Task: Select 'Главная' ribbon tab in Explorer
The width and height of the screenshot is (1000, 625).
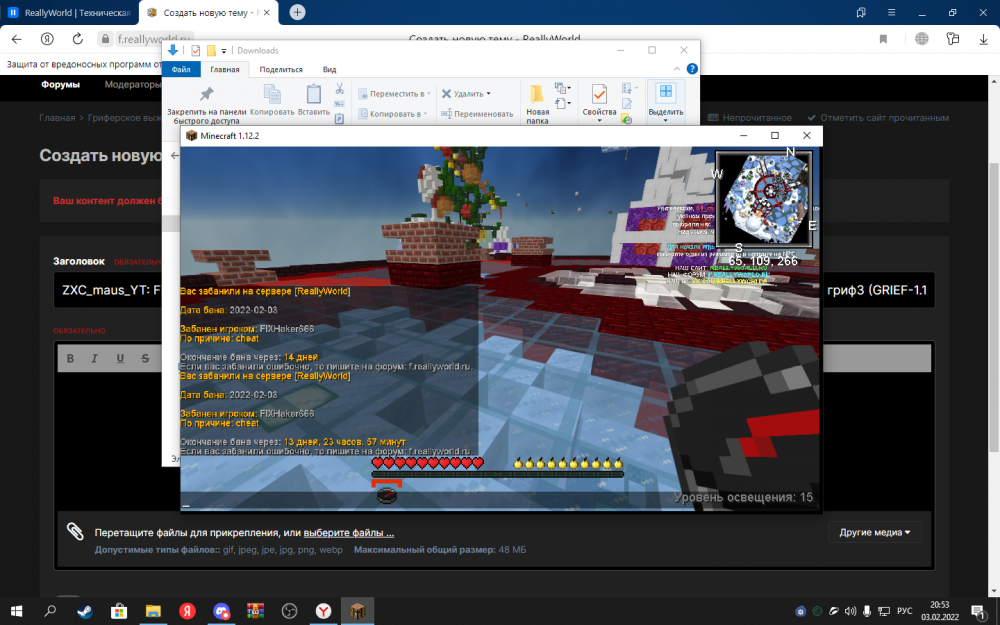Action: click(x=224, y=69)
